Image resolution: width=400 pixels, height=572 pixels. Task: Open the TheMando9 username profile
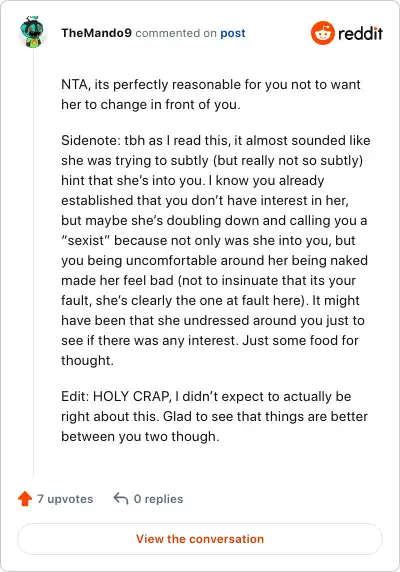[96, 33]
